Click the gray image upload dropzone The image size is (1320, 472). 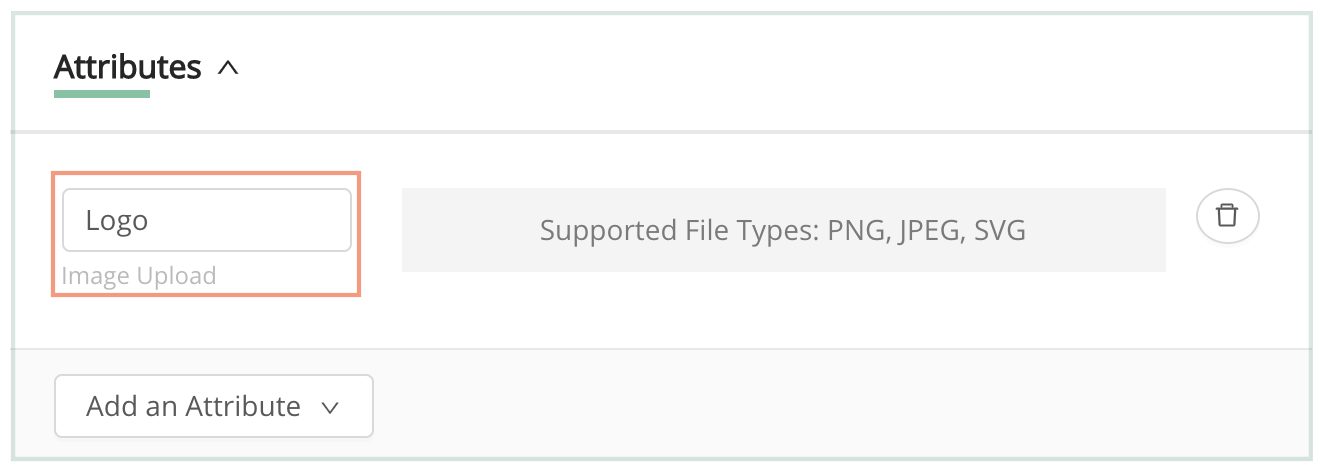(783, 230)
